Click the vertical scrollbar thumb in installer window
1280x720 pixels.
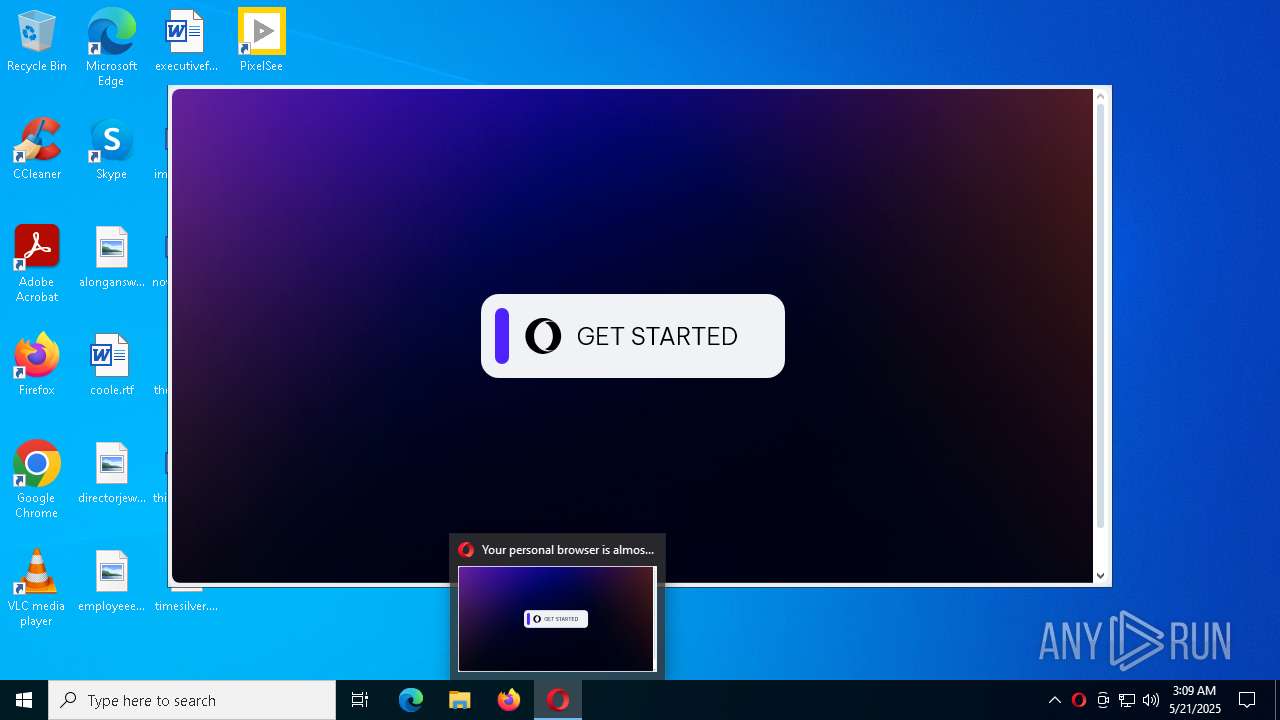[1101, 315]
